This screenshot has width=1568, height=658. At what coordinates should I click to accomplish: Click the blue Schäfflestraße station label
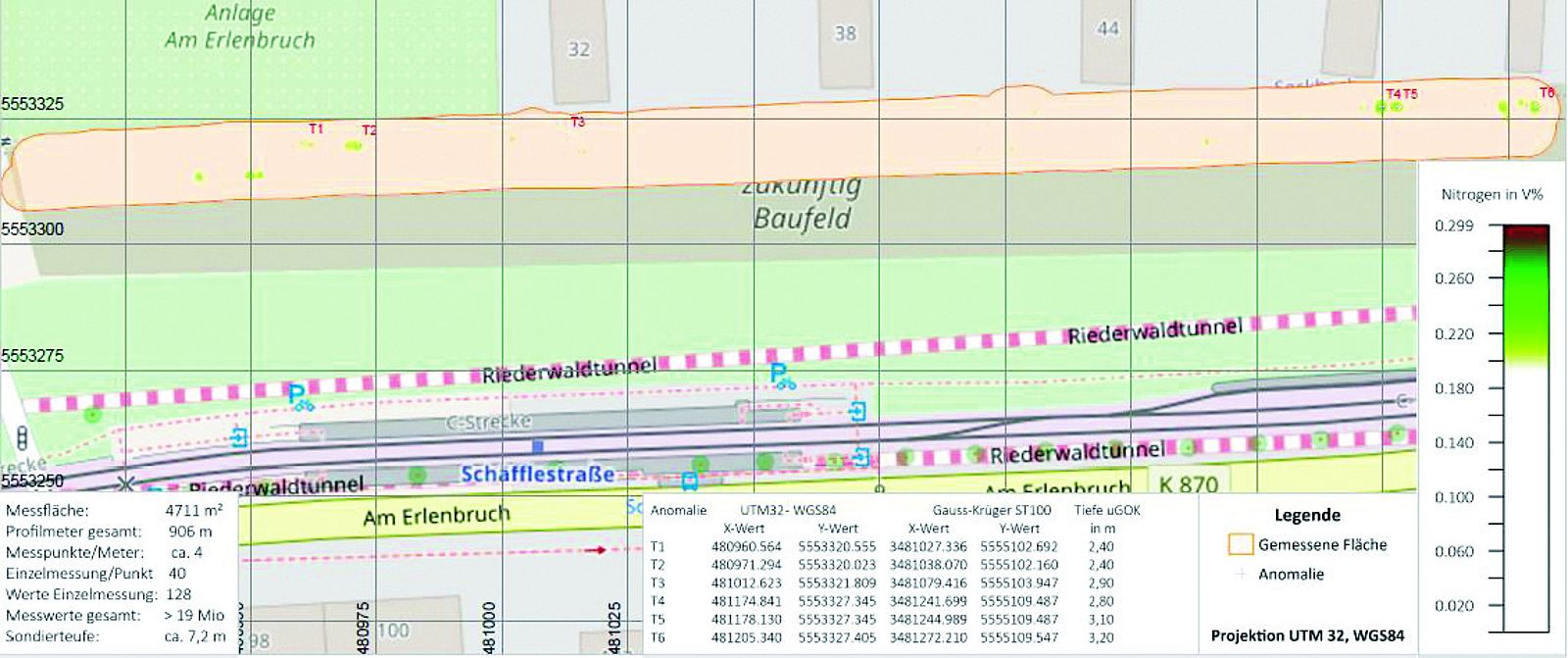pos(537,475)
